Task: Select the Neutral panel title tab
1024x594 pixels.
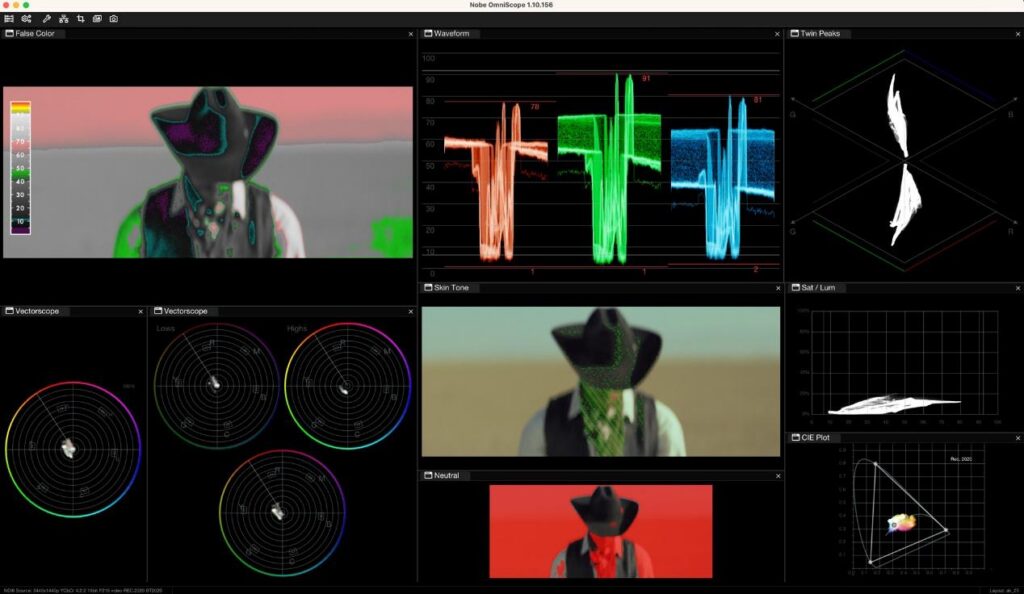Action: pos(441,475)
